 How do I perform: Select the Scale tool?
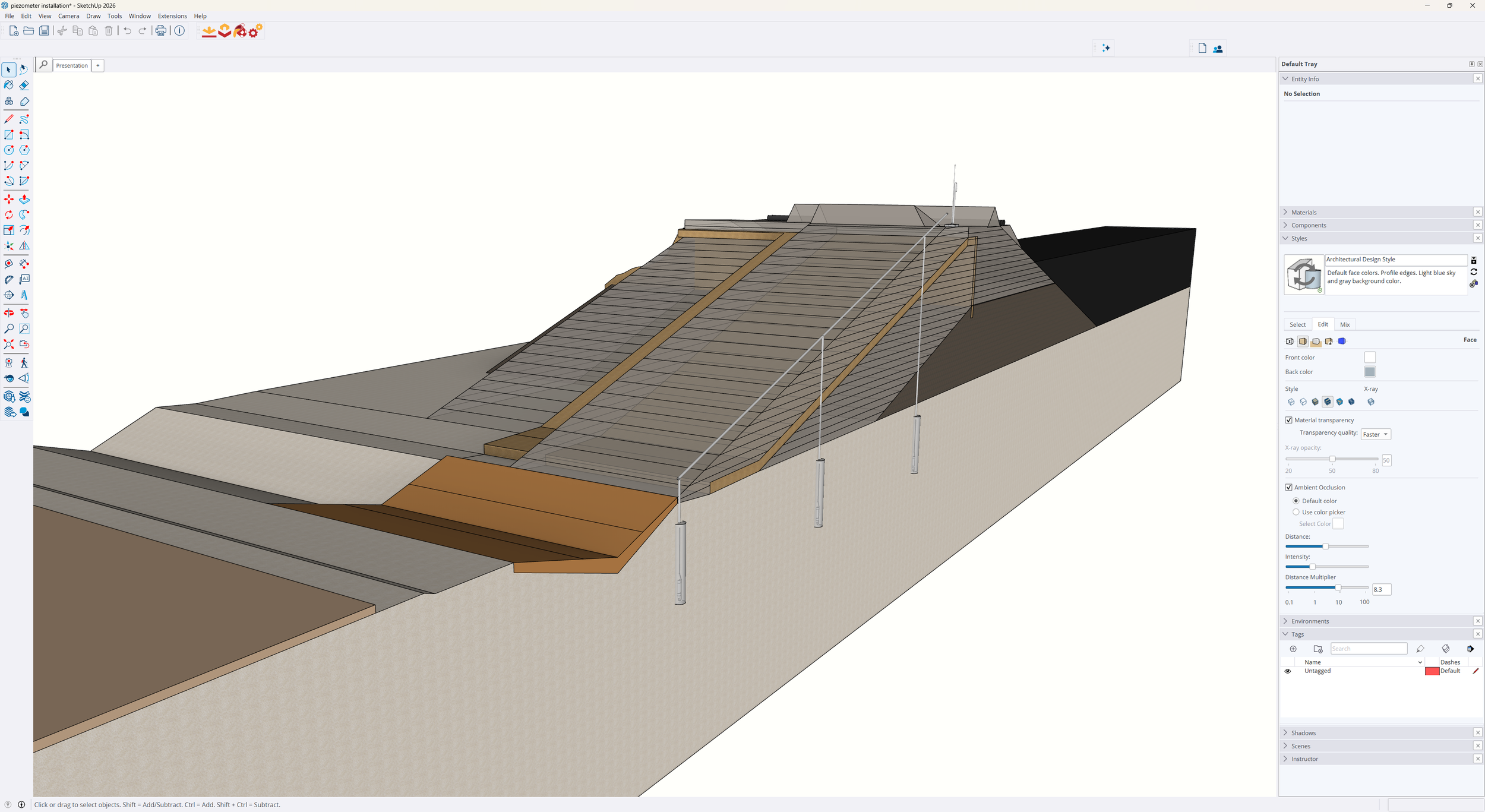[9, 230]
